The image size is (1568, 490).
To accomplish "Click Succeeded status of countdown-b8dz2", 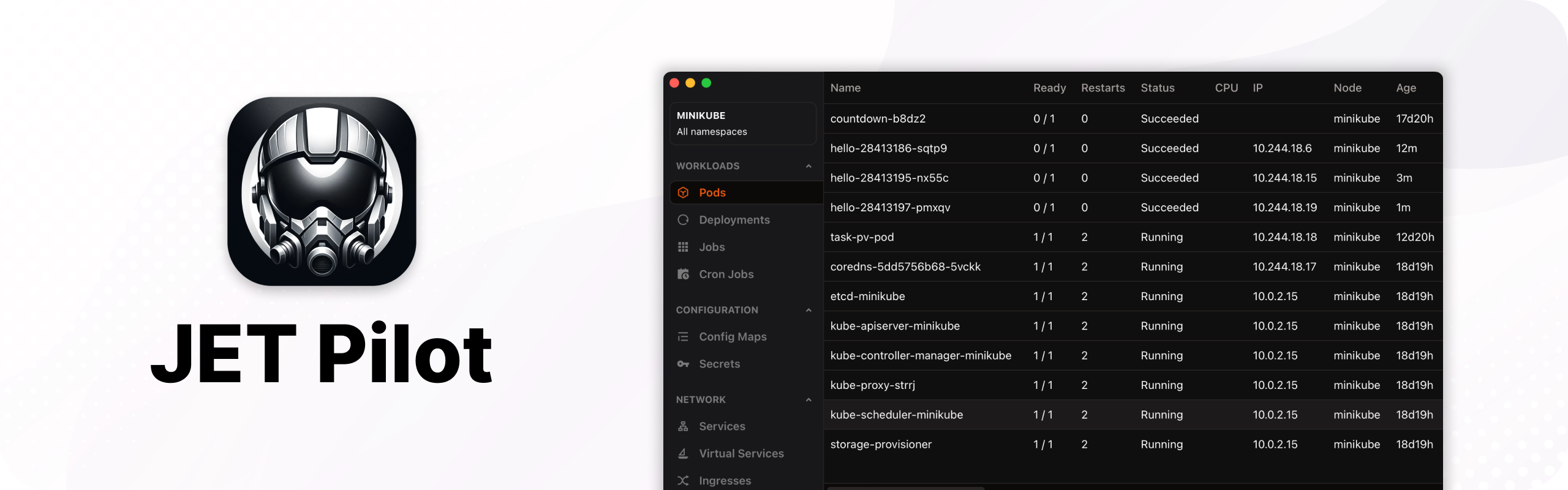I will click(1169, 118).
